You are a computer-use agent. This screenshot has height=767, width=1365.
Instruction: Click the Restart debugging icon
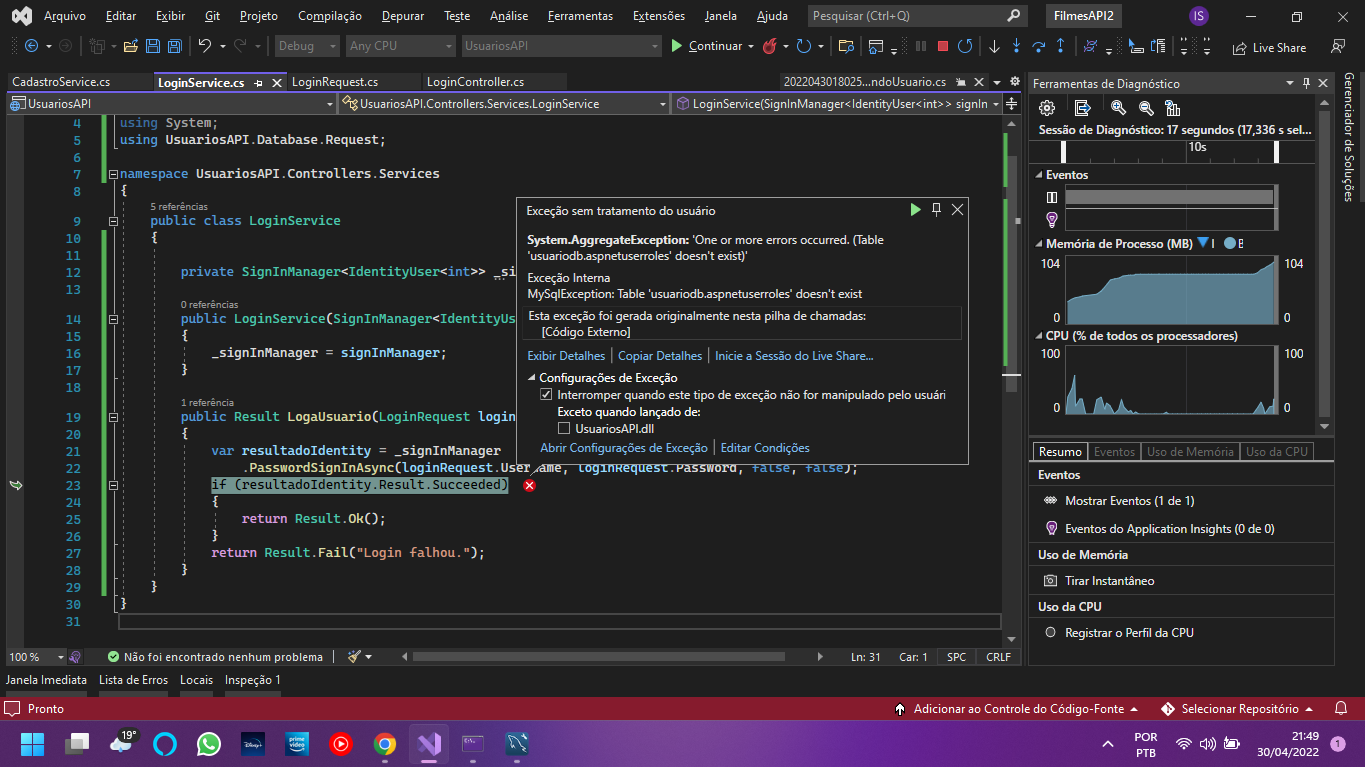pos(965,46)
